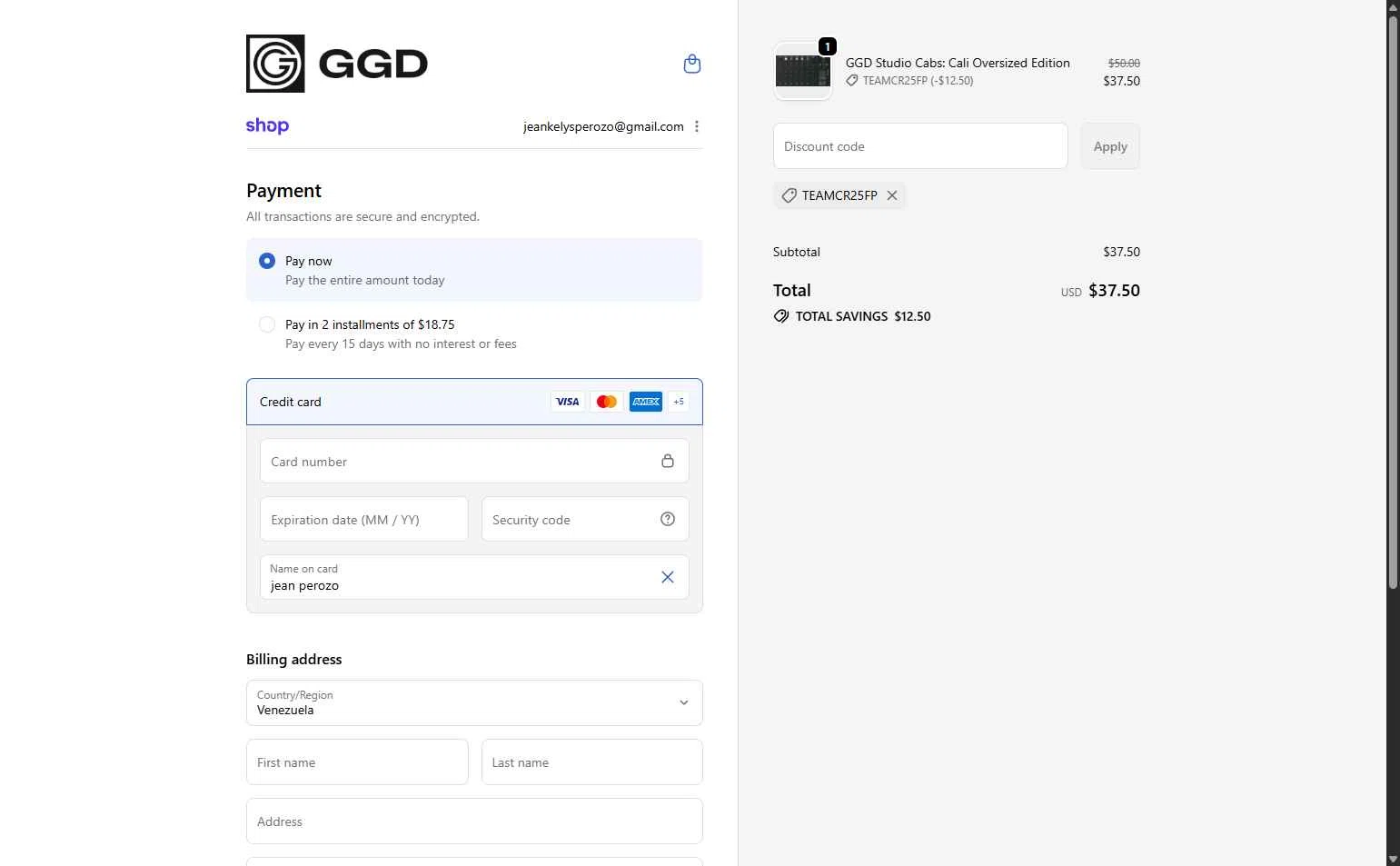The height and width of the screenshot is (866, 1400).
Task: Focus the Security code field
Action: pyautogui.click(x=585, y=520)
